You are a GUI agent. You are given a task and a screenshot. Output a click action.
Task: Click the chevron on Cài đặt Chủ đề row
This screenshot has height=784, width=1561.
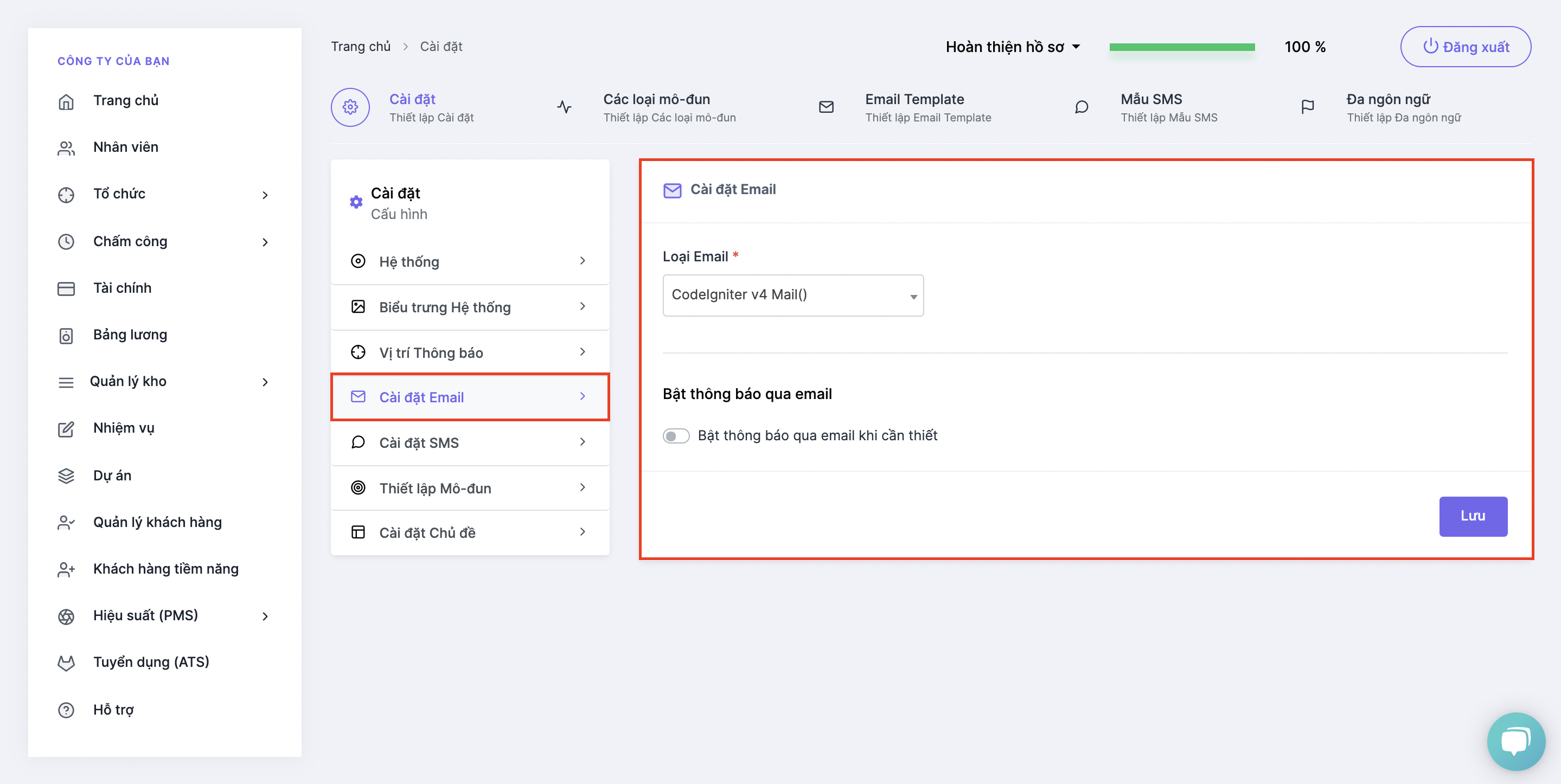click(583, 532)
